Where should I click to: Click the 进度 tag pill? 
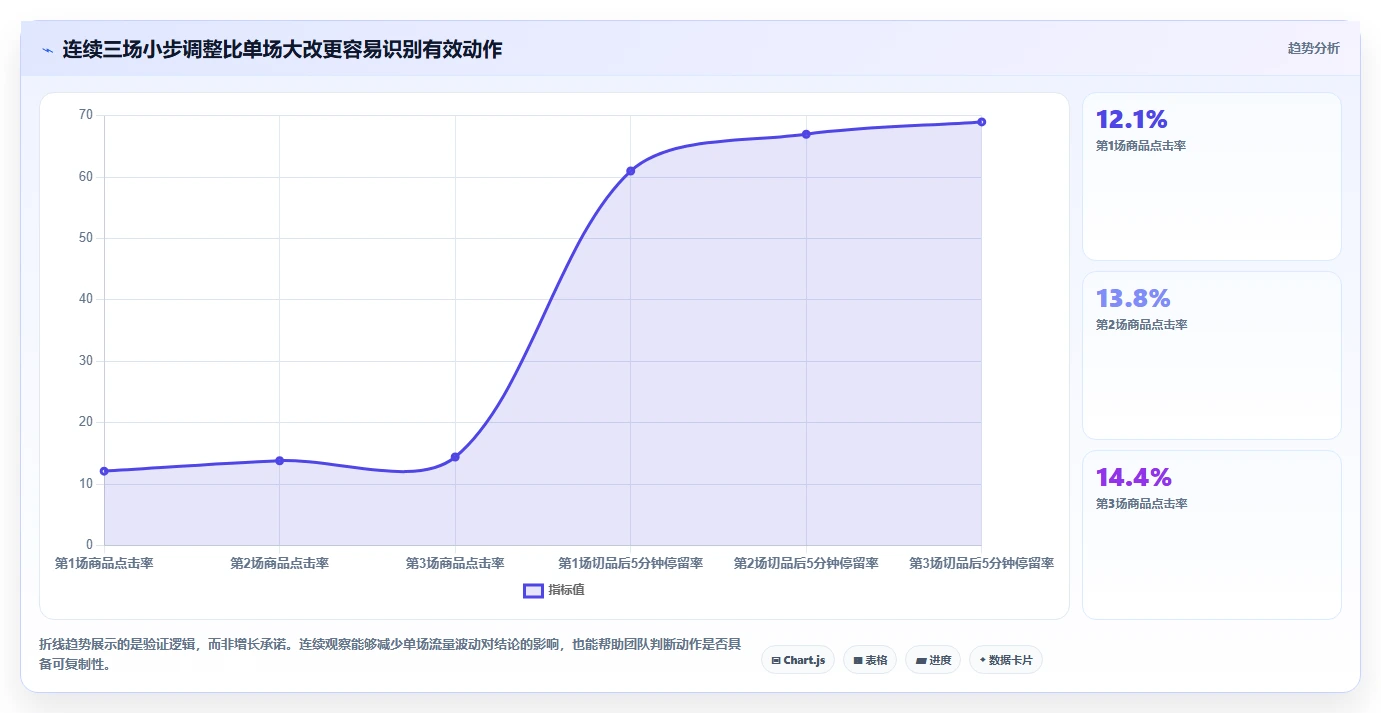click(x=933, y=660)
